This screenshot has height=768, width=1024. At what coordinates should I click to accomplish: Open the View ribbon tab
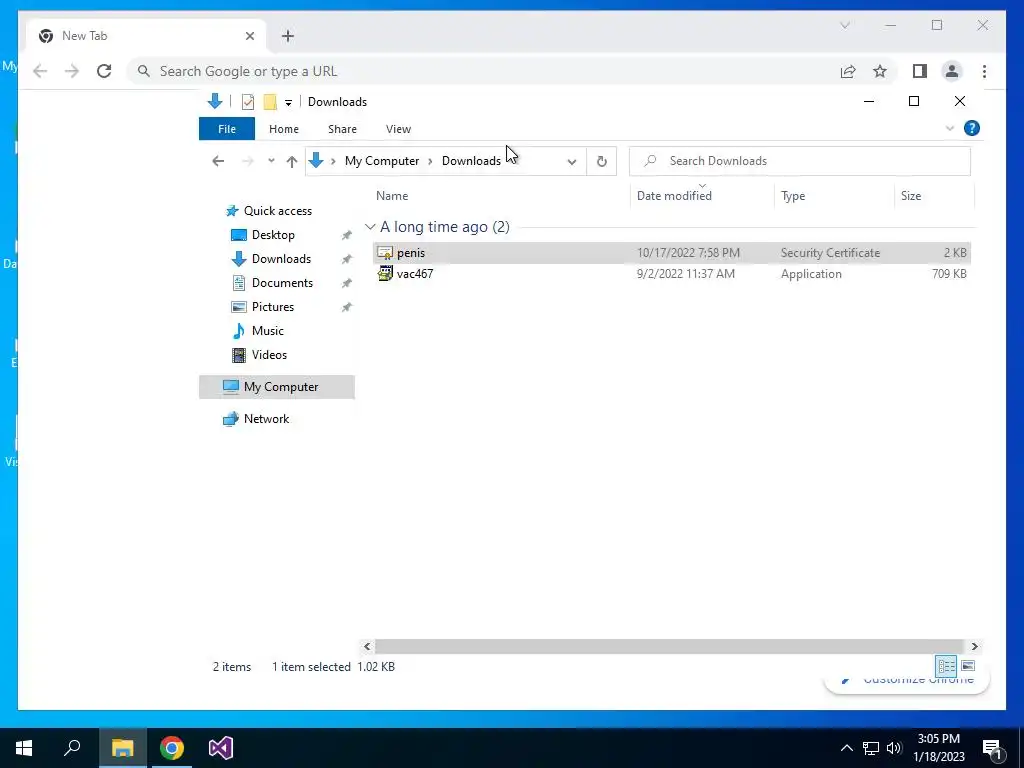coord(398,129)
